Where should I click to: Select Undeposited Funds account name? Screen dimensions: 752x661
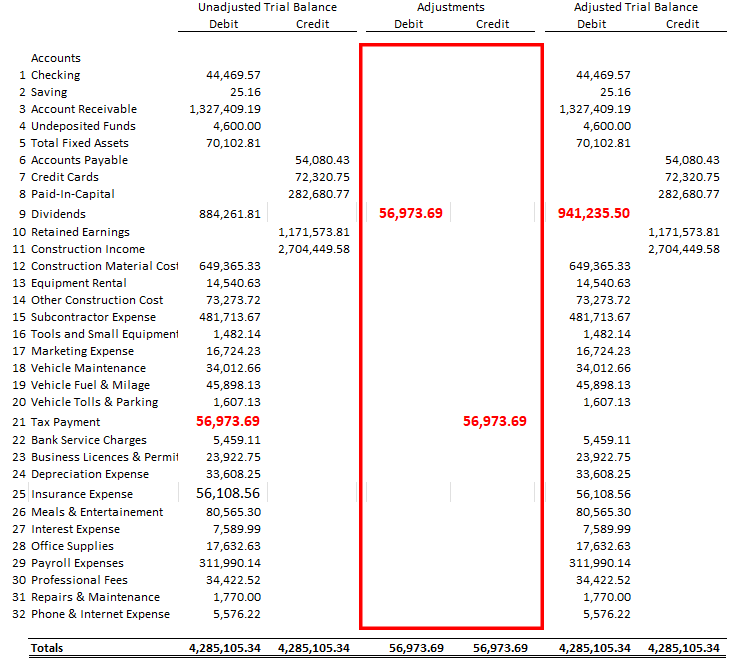83,126
